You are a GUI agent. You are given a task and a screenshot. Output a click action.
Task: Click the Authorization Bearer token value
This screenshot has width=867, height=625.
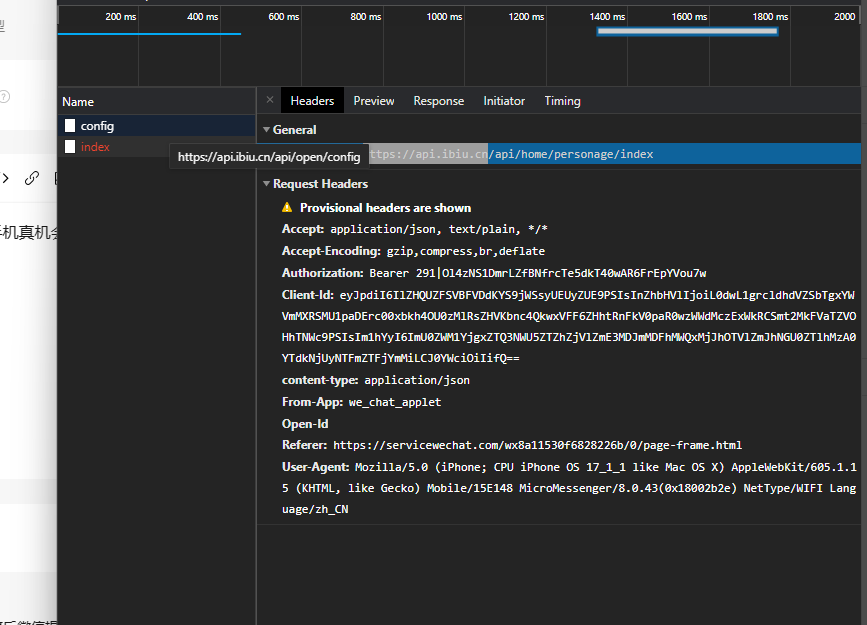click(x=537, y=273)
